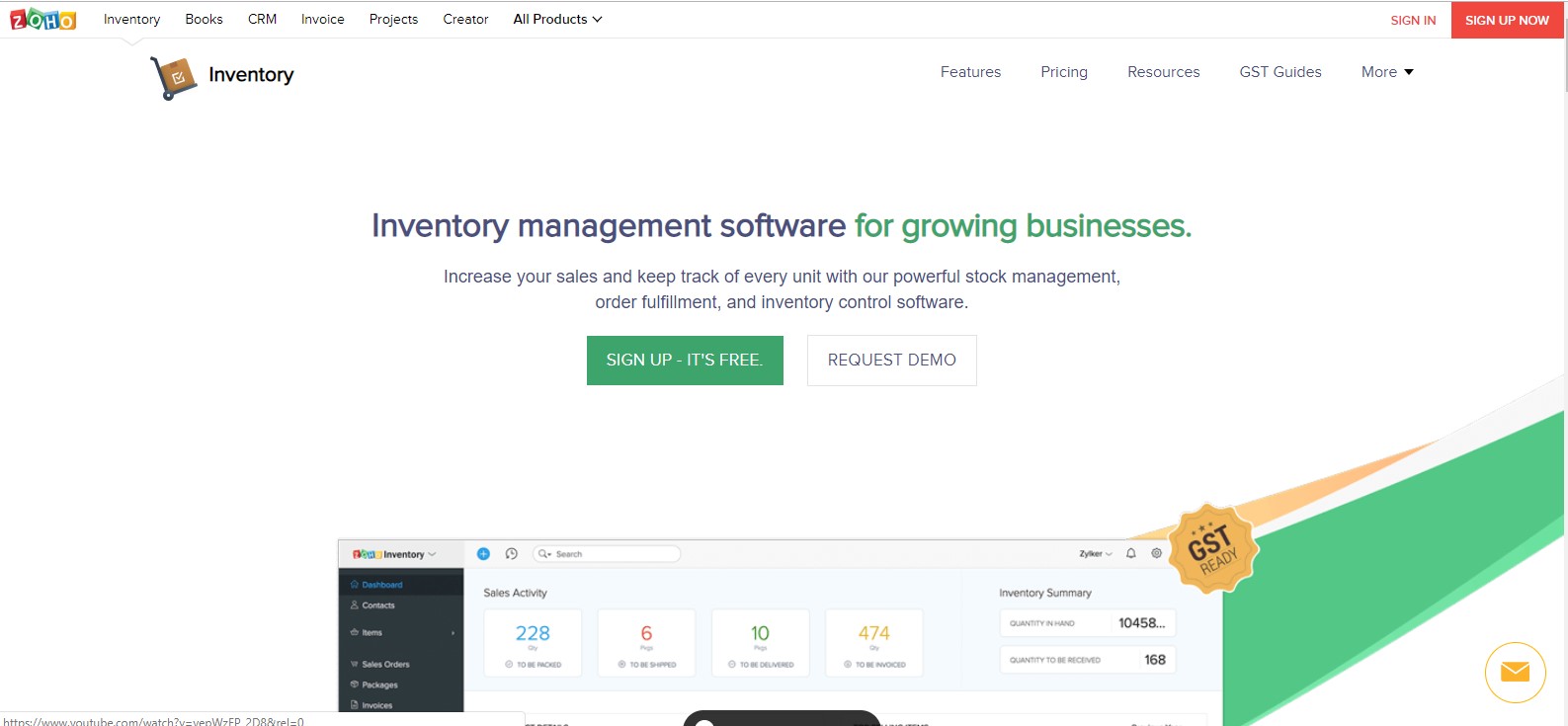Click the Invoices document icon in sidebar
Screen dimensions: 1568x726
[355, 705]
